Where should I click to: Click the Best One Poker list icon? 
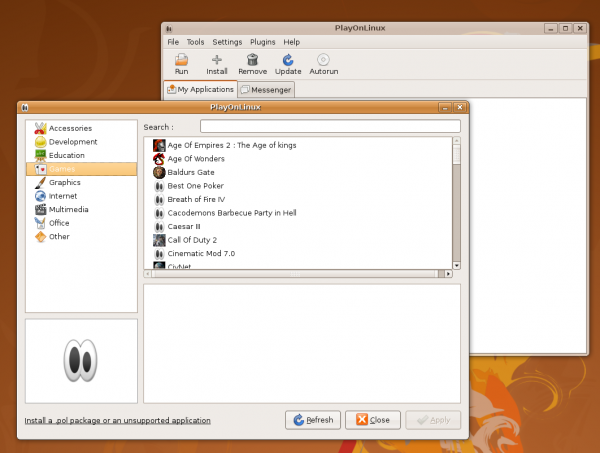(x=159, y=186)
